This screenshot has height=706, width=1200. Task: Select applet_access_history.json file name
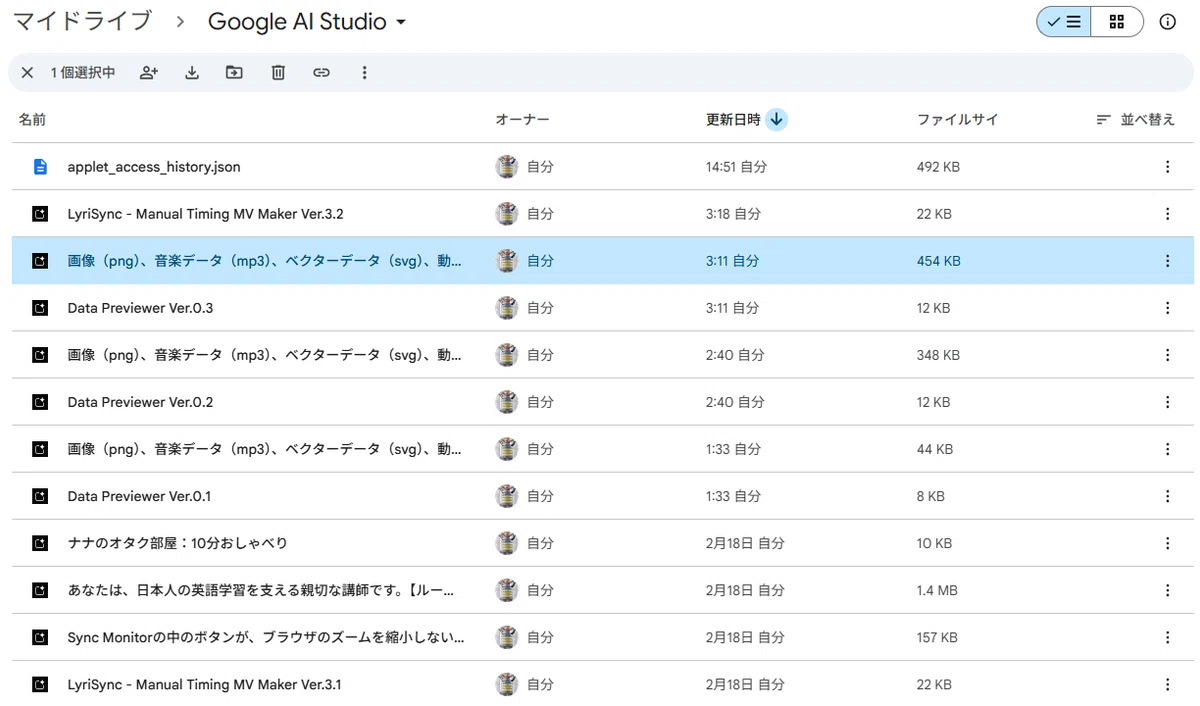(154, 167)
